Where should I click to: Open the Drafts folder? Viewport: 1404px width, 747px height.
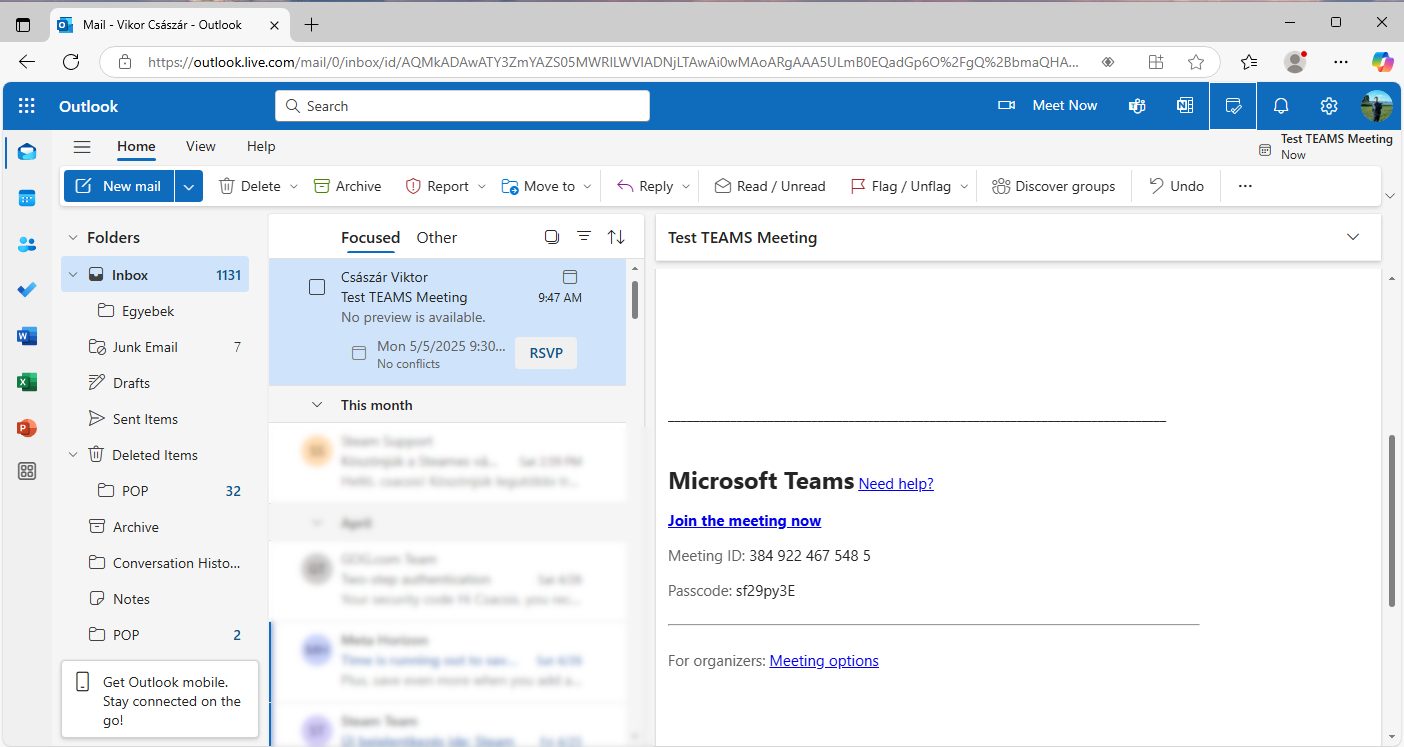[x=155, y=383]
